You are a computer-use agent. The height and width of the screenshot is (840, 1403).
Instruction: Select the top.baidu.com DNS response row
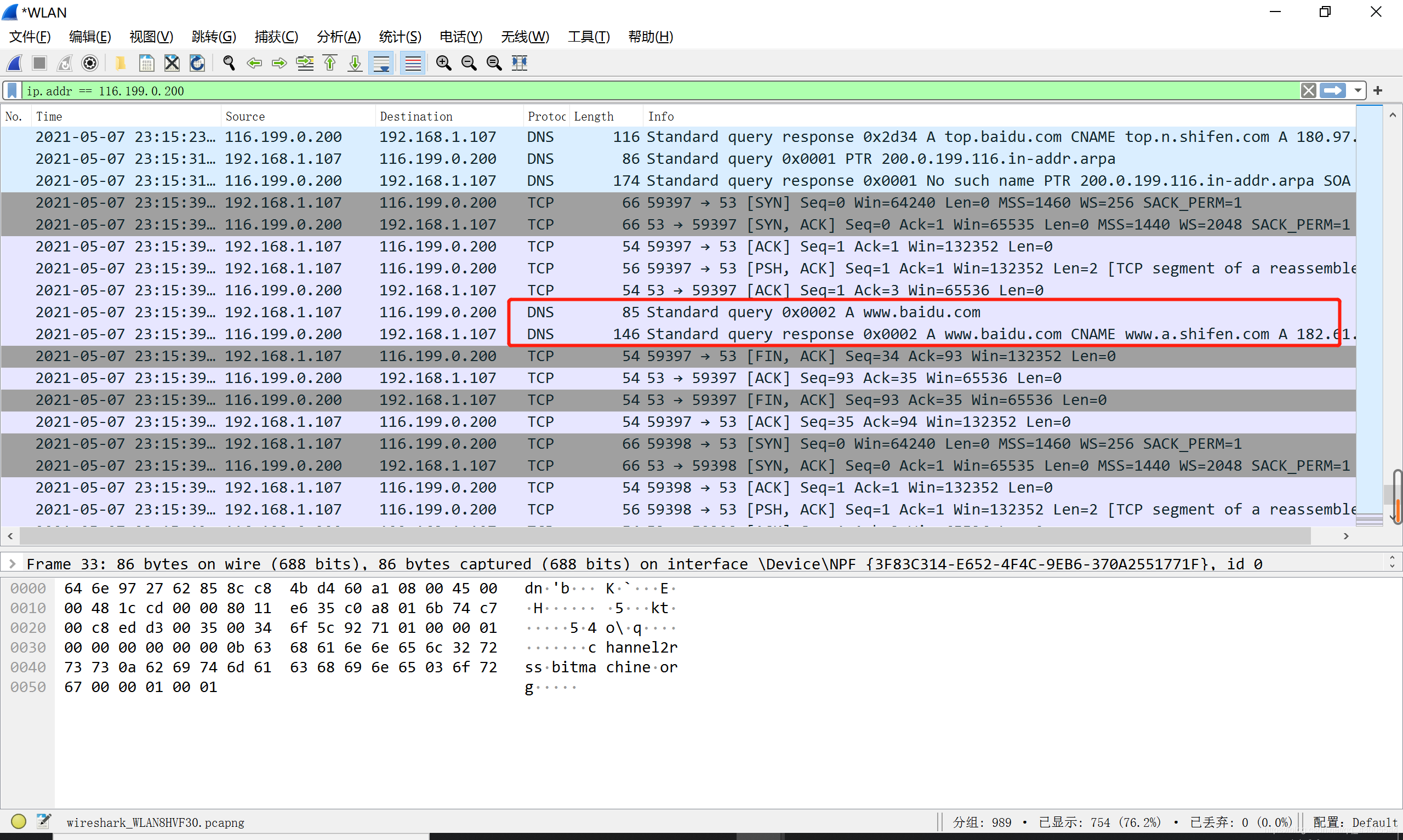(x=678, y=136)
